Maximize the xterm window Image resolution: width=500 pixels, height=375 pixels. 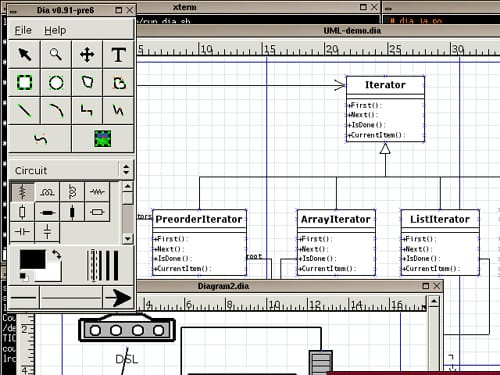[x=363, y=7]
